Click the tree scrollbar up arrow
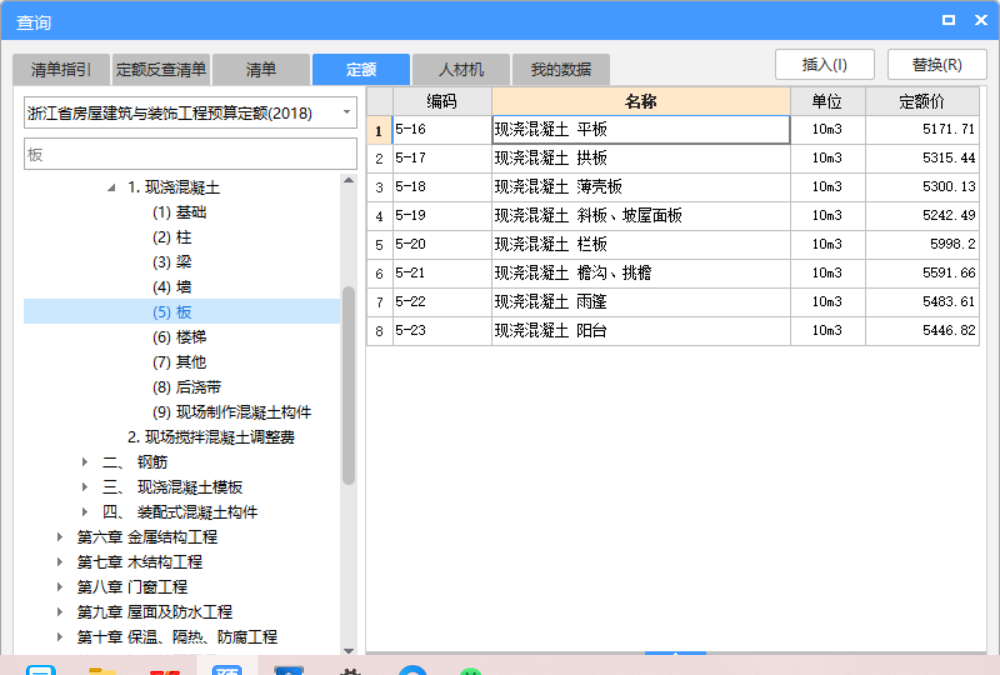Image resolution: width=1000 pixels, height=675 pixels. [348, 181]
